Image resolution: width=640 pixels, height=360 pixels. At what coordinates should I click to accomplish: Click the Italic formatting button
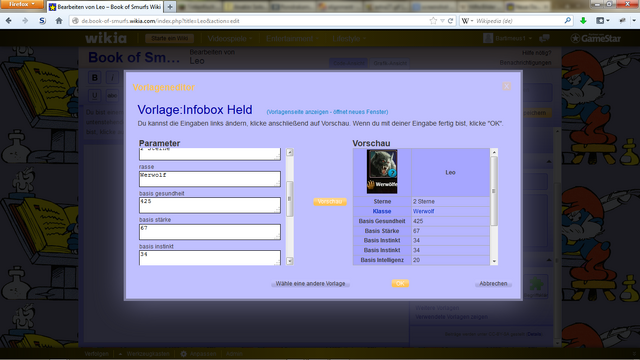[112, 78]
